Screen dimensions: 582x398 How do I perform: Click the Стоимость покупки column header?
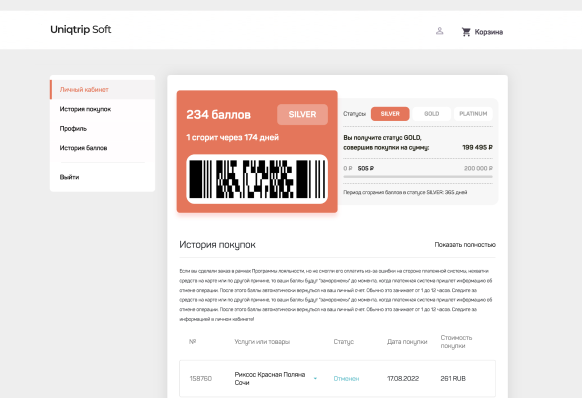click(x=456, y=342)
